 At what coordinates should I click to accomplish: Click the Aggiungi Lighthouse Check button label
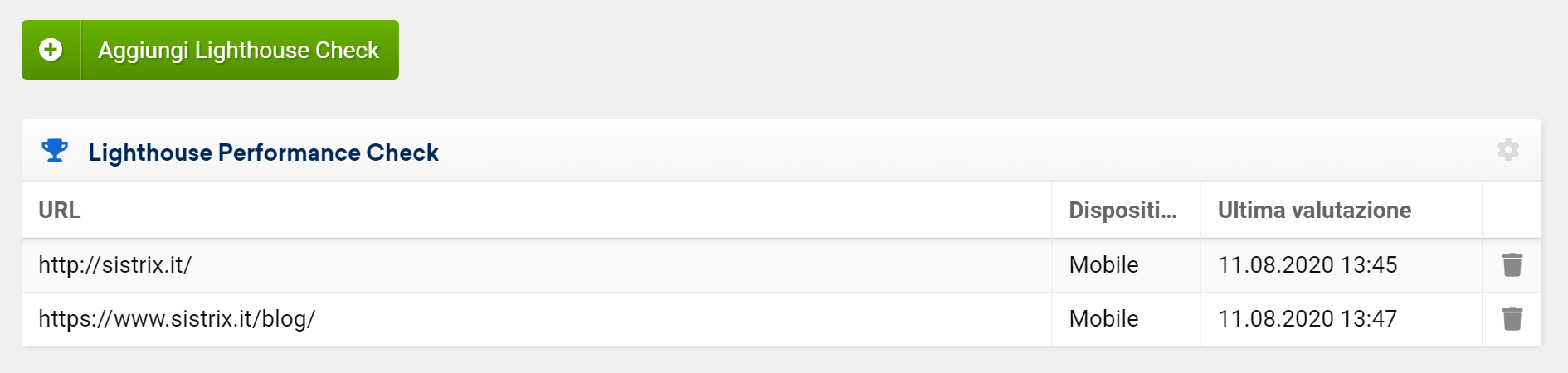tap(238, 50)
